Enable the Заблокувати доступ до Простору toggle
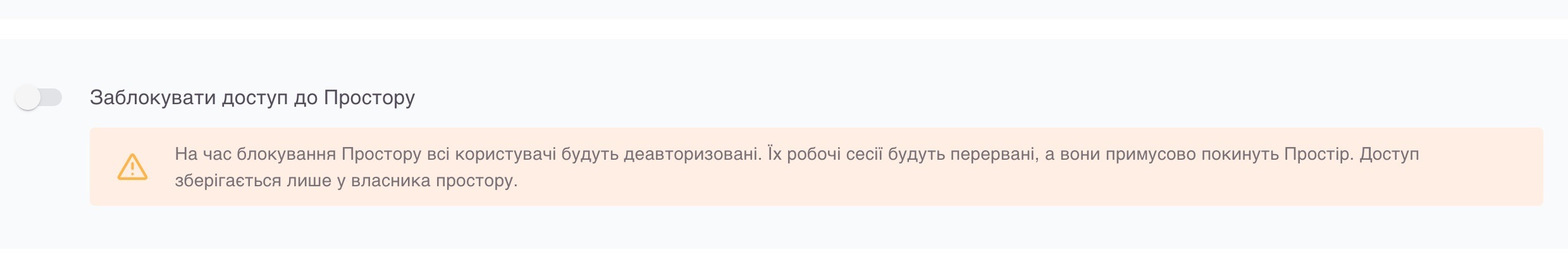1568x269 pixels. (x=39, y=98)
